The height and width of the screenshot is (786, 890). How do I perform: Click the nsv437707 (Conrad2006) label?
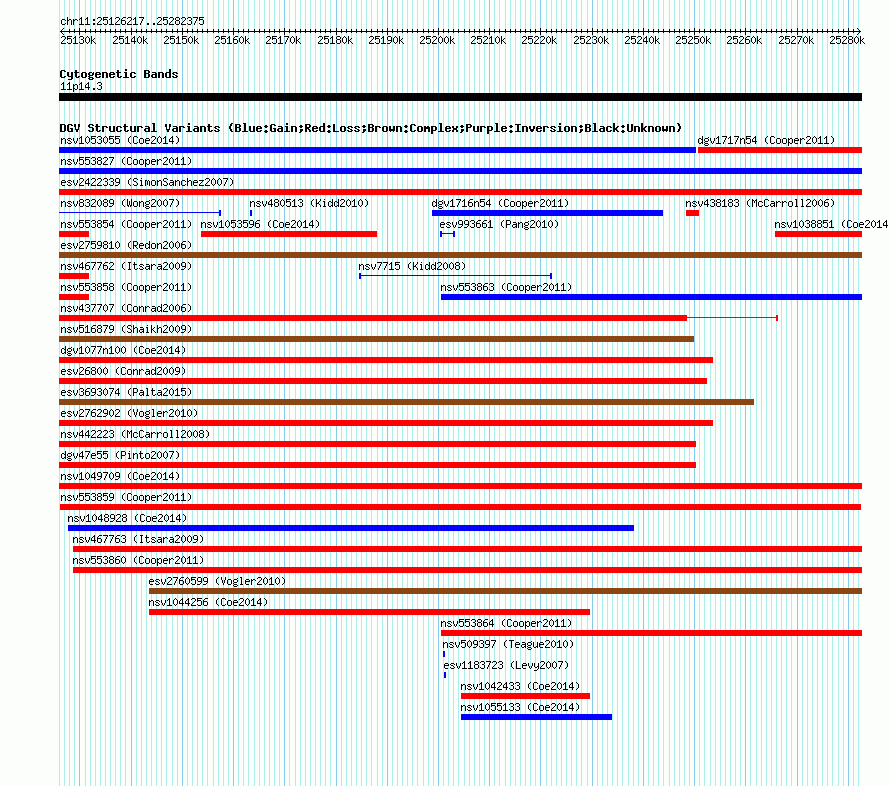pyautogui.click(x=126, y=308)
